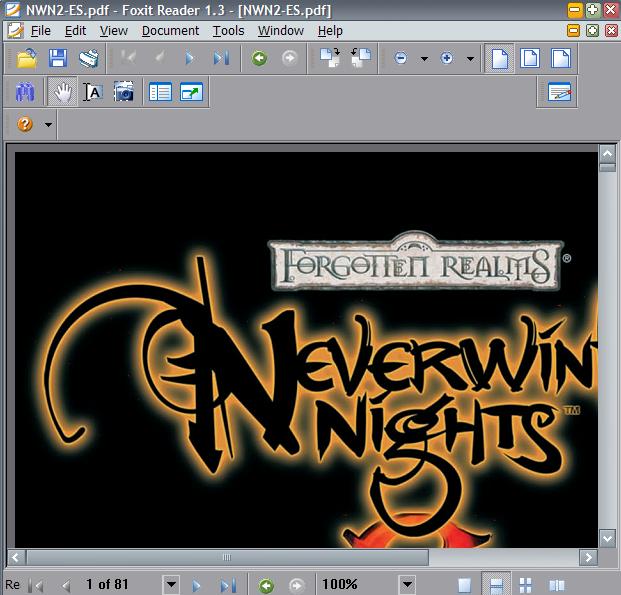Set Fit Width view icon
The image size is (621, 595).
(x=561, y=59)
